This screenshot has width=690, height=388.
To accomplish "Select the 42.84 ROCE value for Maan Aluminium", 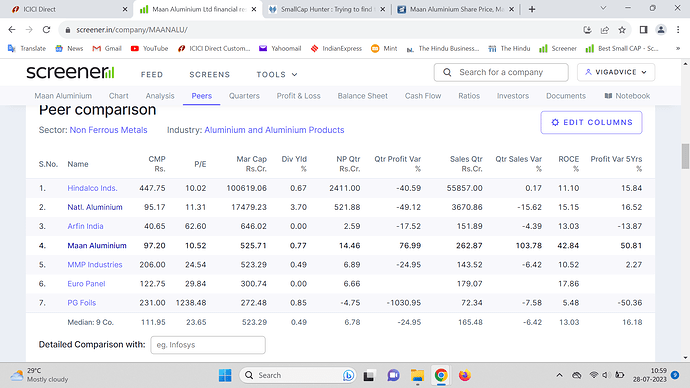I will click(568, 245).
